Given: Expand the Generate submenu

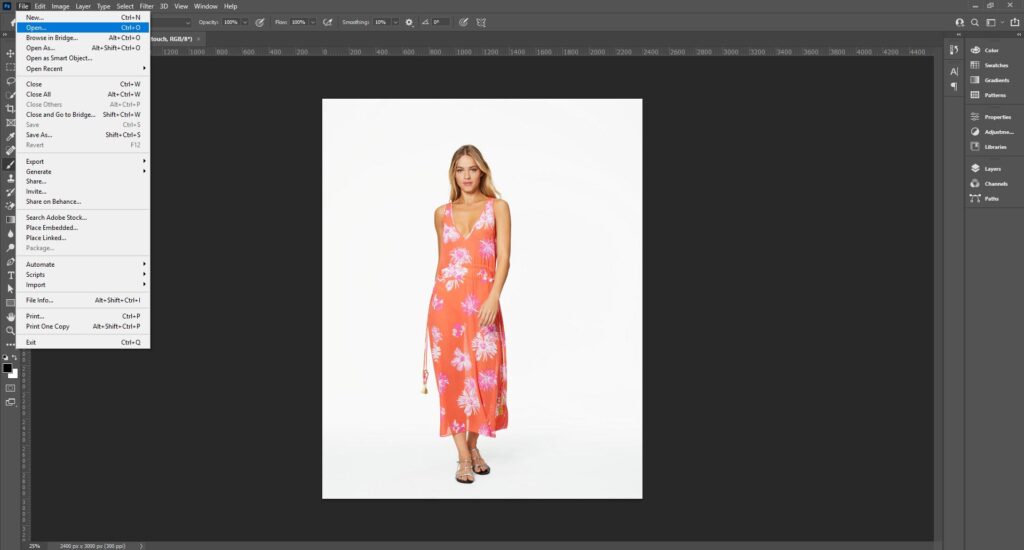Looking at the screenshot, I should coord(83,172).
